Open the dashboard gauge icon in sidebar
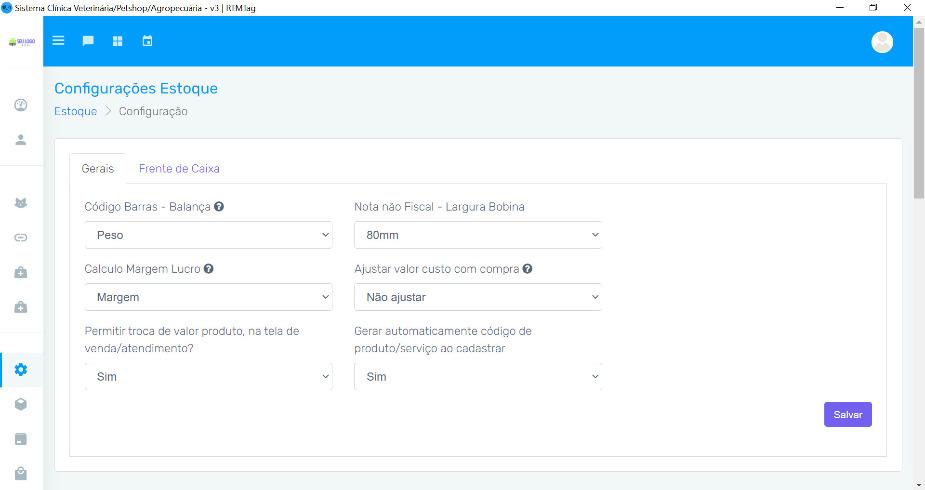 pyautogui.click(x=21, y=105)
